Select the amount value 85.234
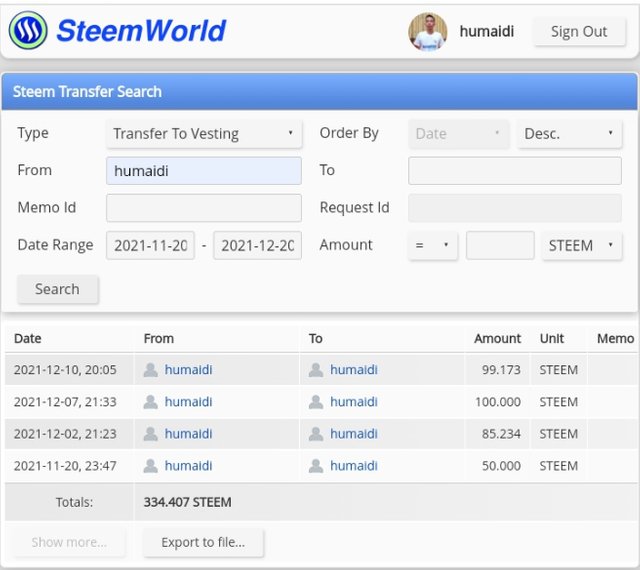 pyautogui.click(x=501, y=434)
